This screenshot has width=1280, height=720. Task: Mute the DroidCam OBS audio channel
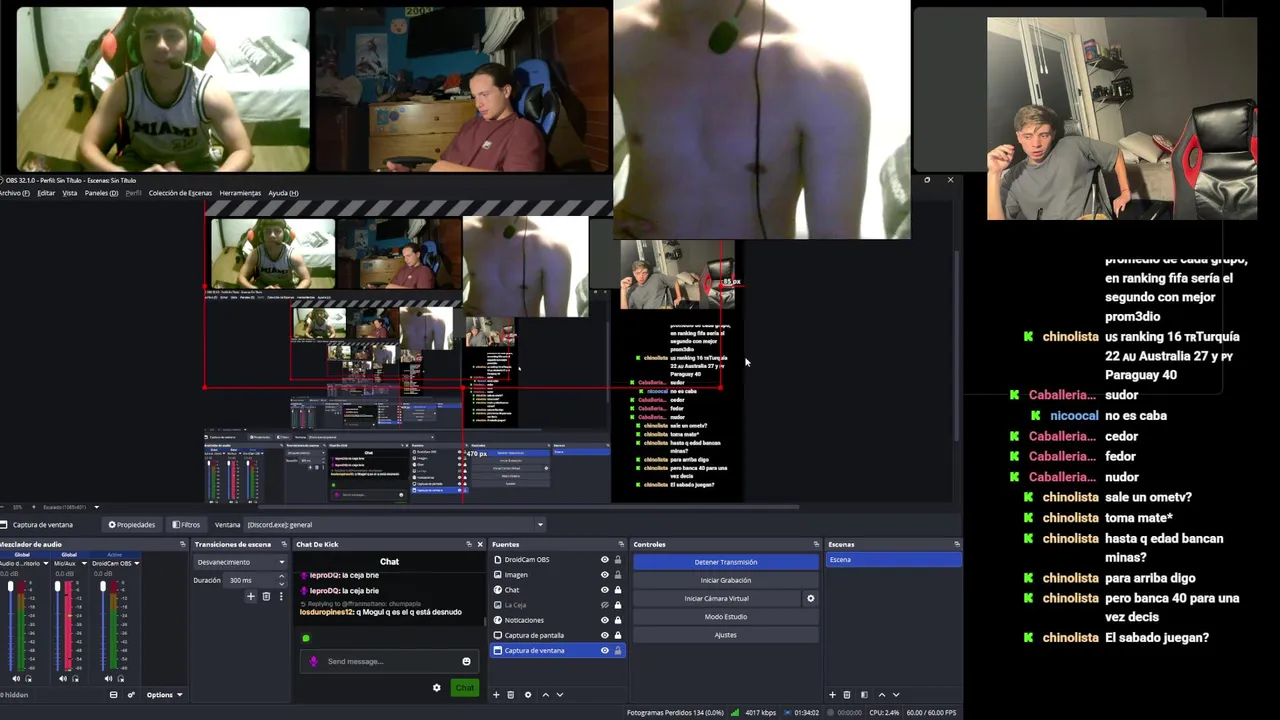pyautogui.click(x=108, y=679)
